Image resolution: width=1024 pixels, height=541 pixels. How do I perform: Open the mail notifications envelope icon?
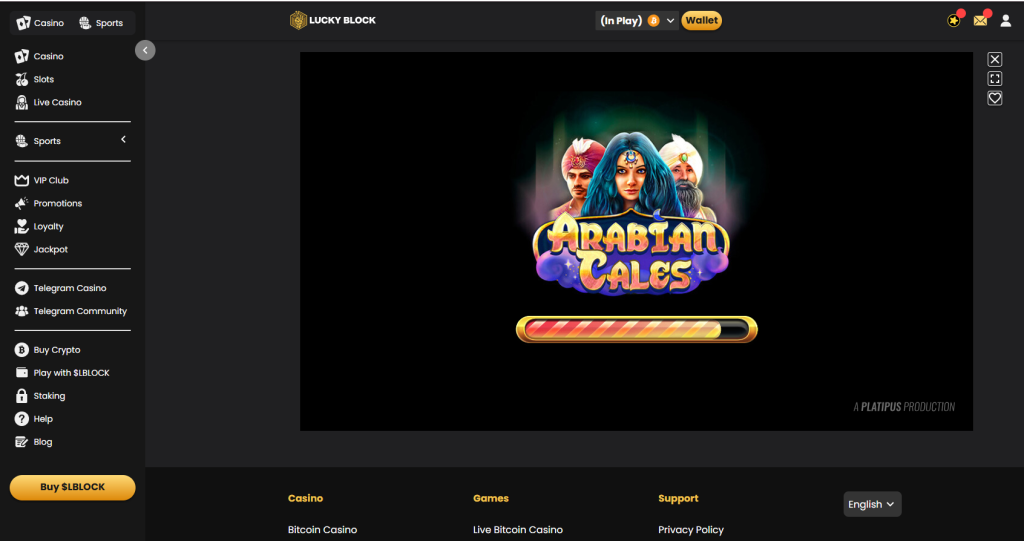pyautogui.click(x=980, y=20)
